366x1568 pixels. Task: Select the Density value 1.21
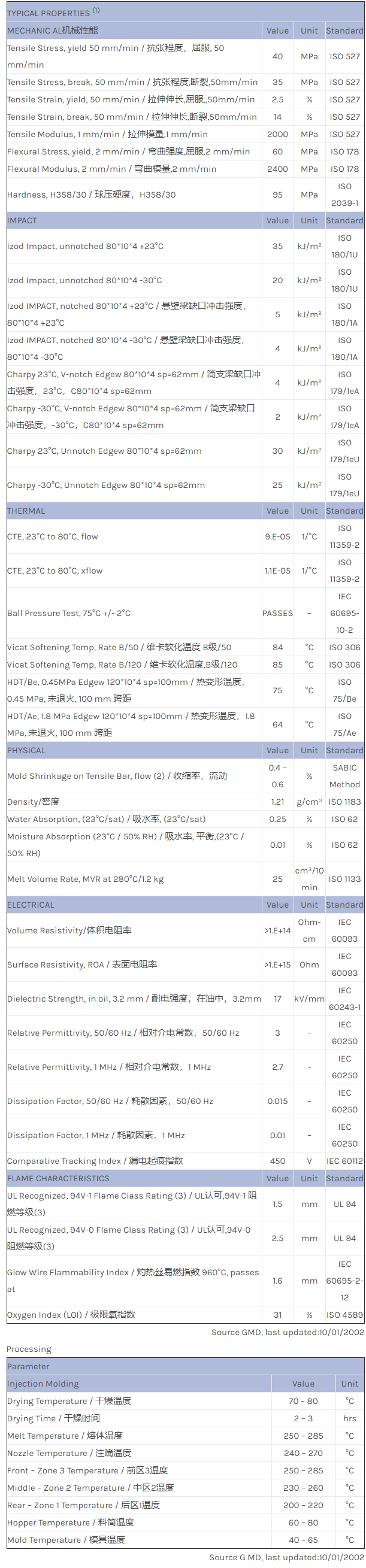[x=277, y=802]
